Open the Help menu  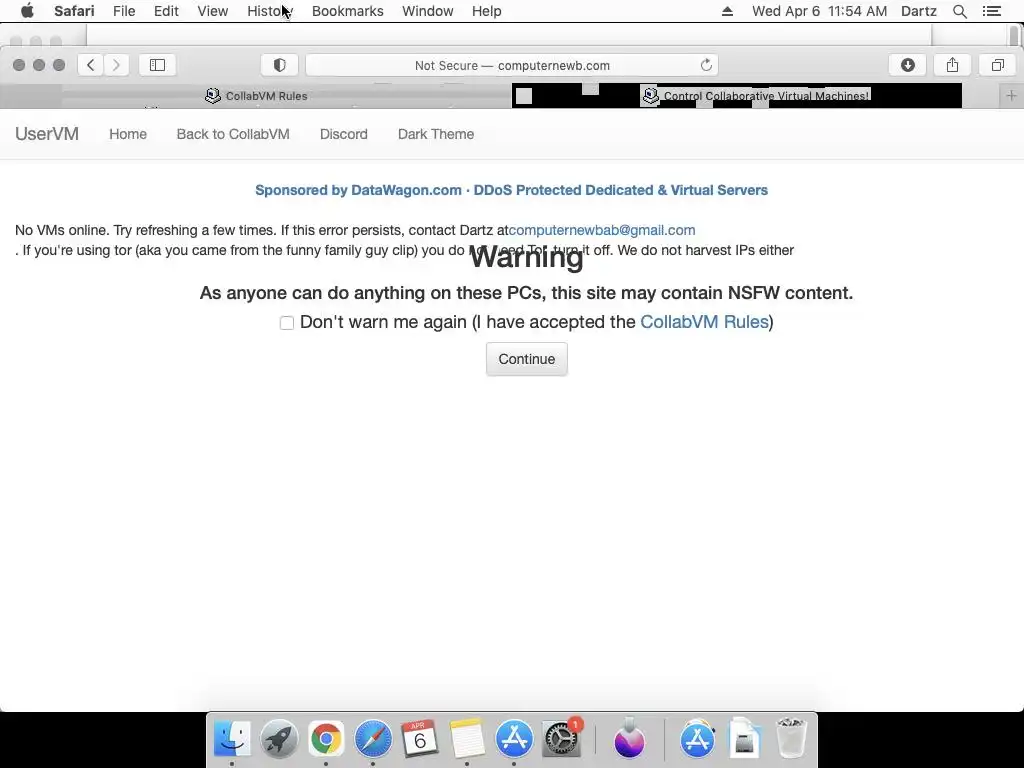click(x=487, y=11)
